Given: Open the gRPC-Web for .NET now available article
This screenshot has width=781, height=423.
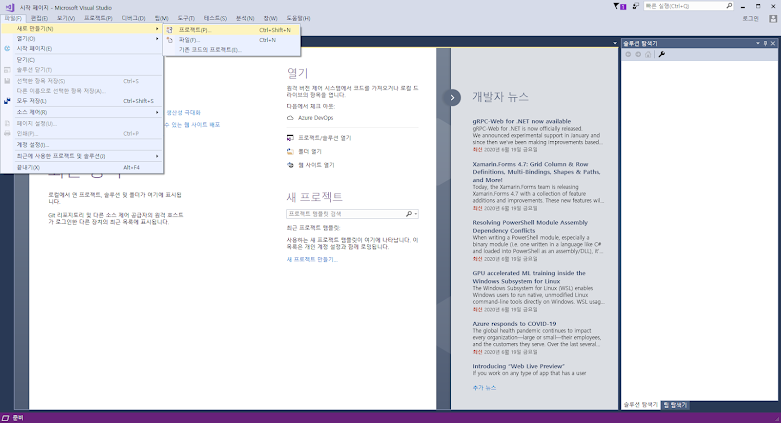Looking at the screenshot, I should coord(521,121).
